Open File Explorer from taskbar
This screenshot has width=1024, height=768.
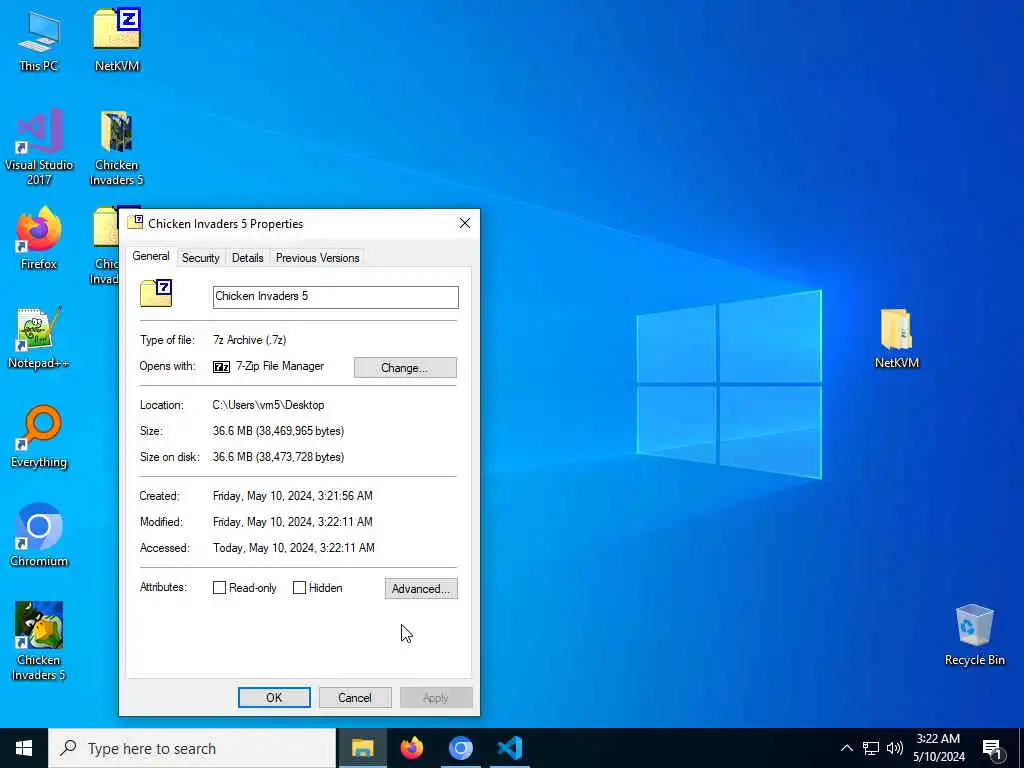362,748
